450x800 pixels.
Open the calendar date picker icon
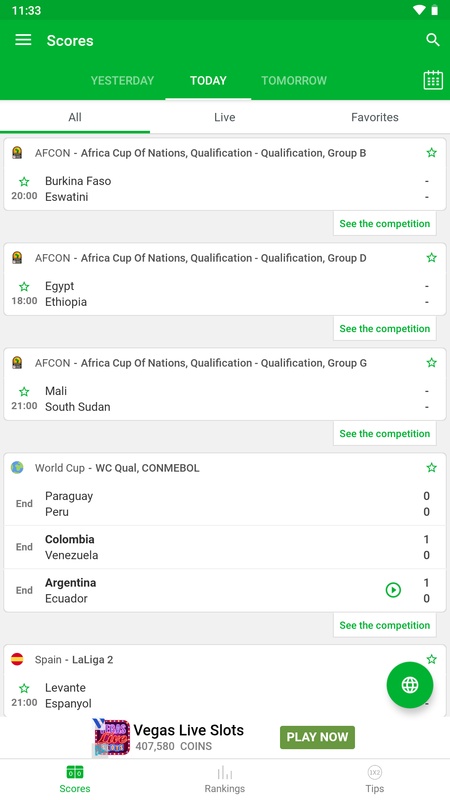point(433,80)
